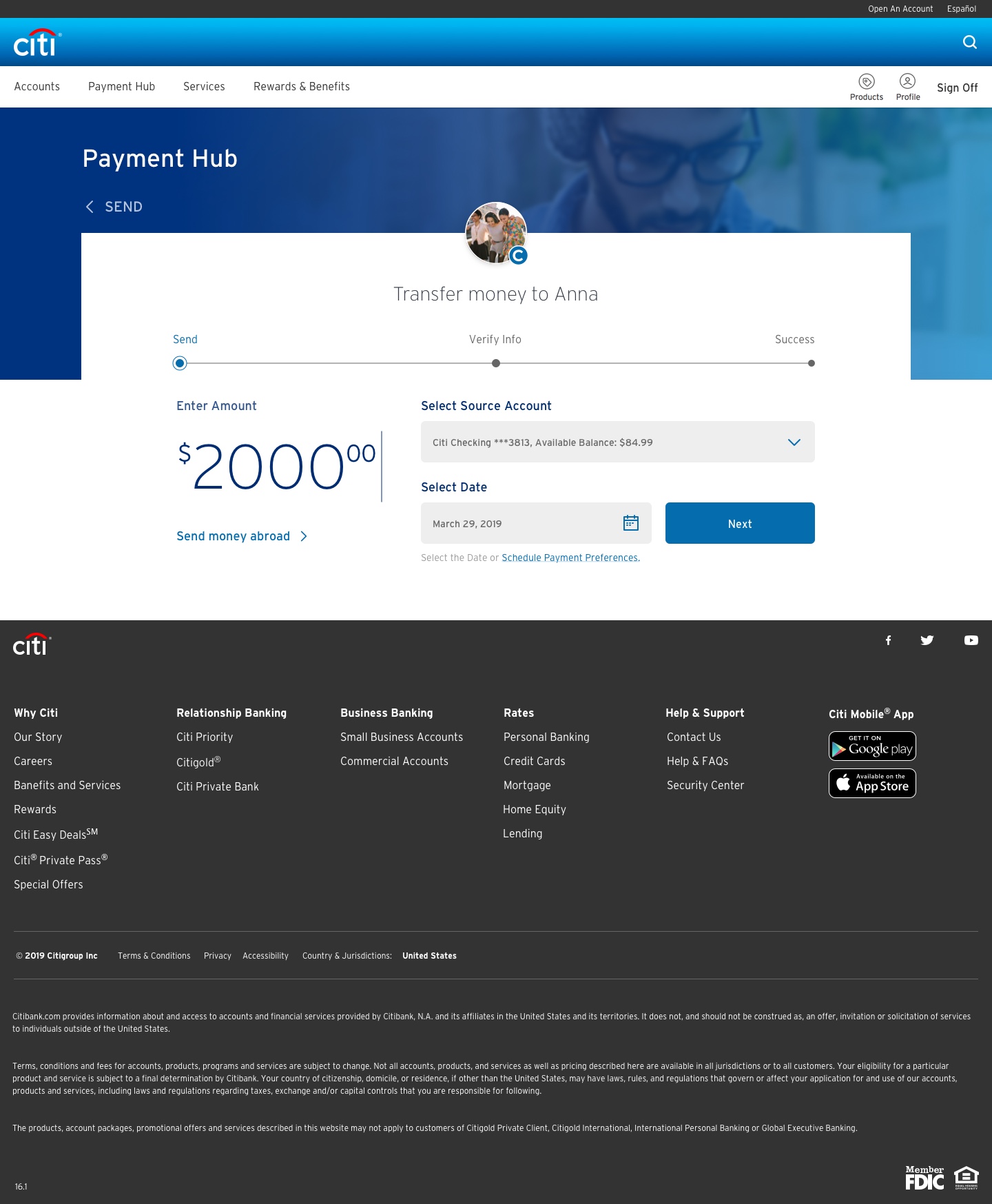
Task: Open Benefits and Services link
Action: click(x=68, y=785)
